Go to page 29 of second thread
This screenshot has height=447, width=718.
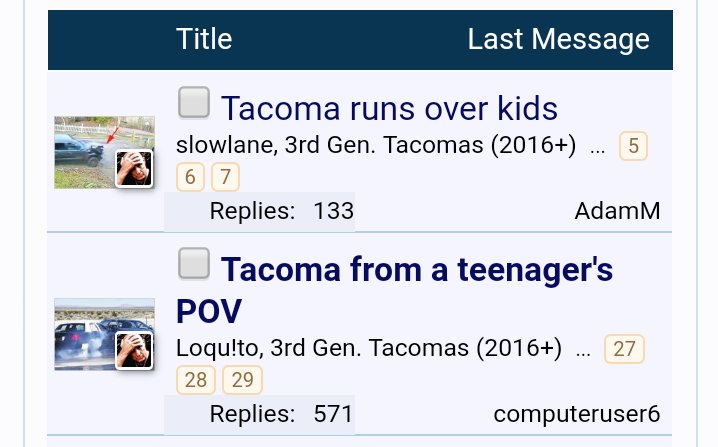pos(242,380)
